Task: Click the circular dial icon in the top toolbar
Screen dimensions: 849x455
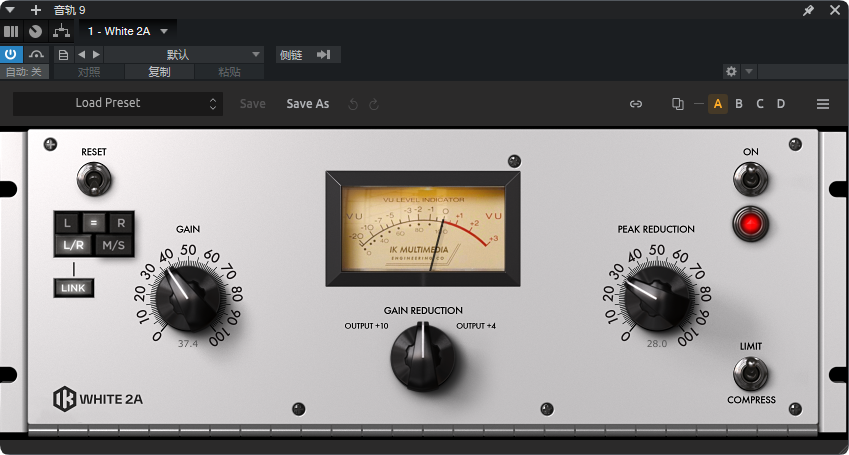Action: point(35,31)
